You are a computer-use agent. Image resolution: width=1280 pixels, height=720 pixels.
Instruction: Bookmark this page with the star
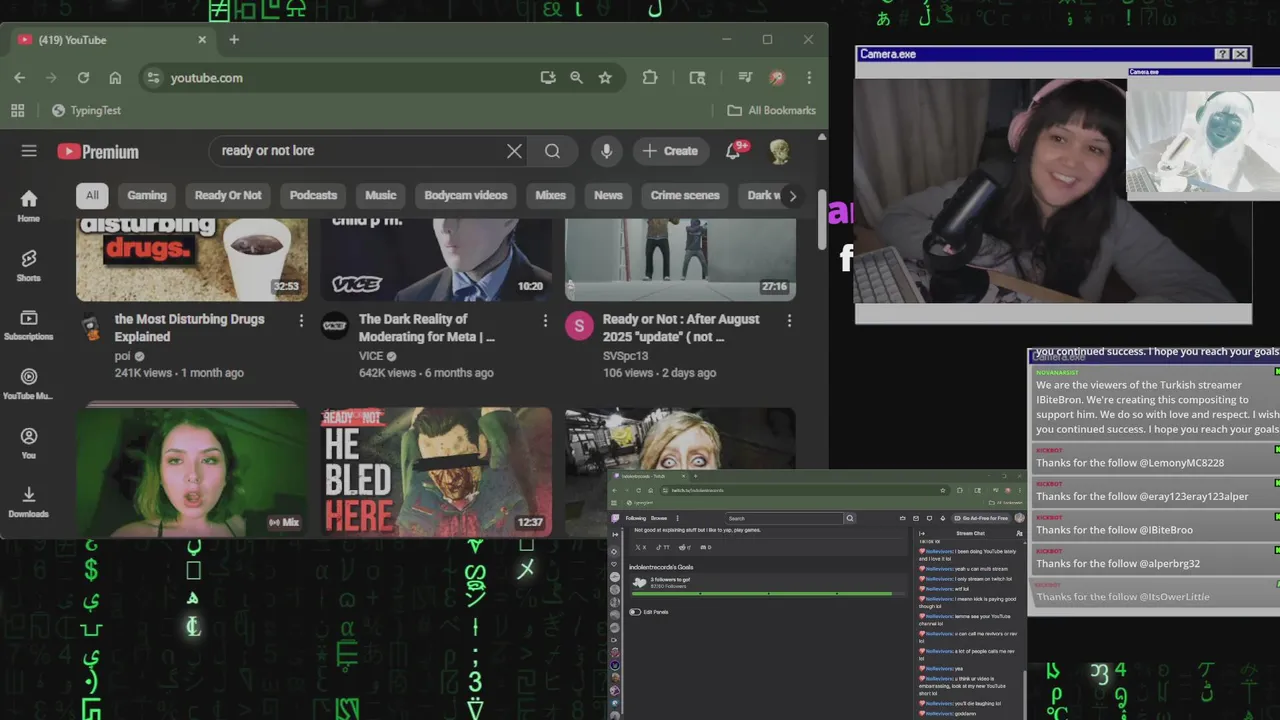pos(605,78)
